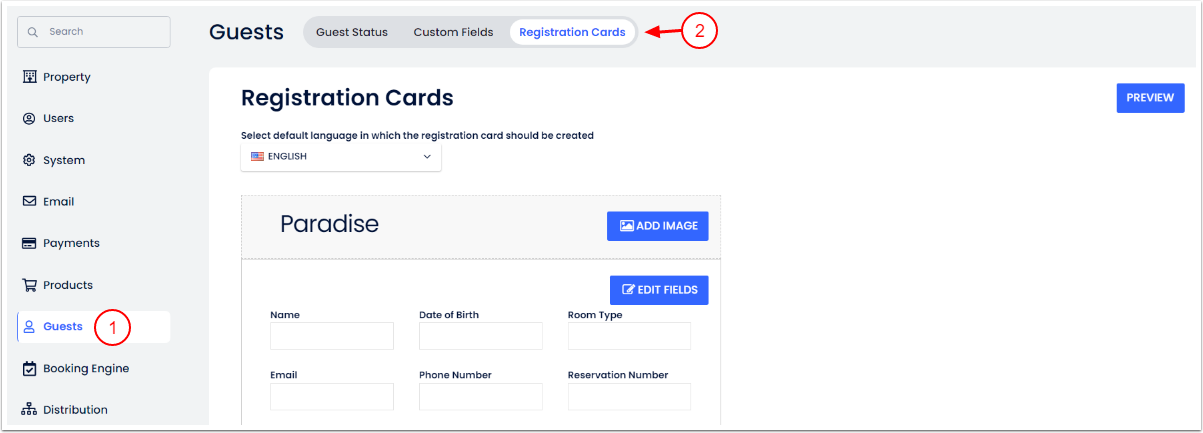Click the Payments card icon
Image resolution: width=1203 pixels, height=433 pixels.
pos(29,243)
